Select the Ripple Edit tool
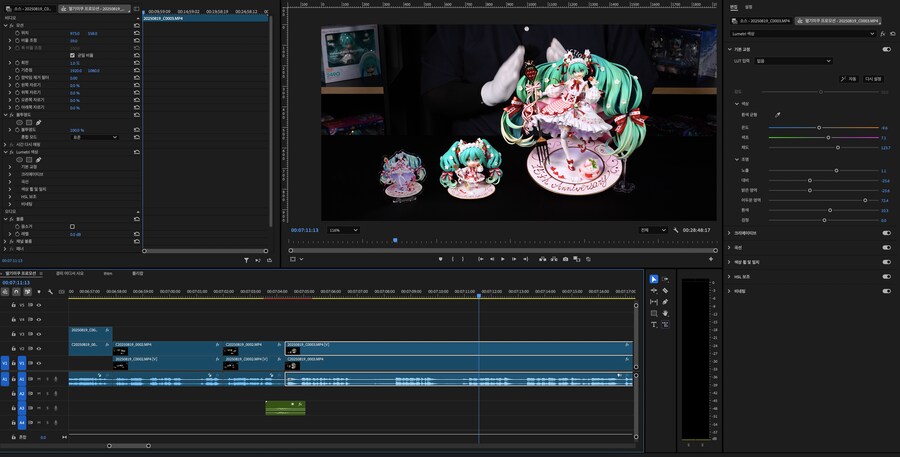This screenshot has width=900, height=457. click(x=654, y=291)
